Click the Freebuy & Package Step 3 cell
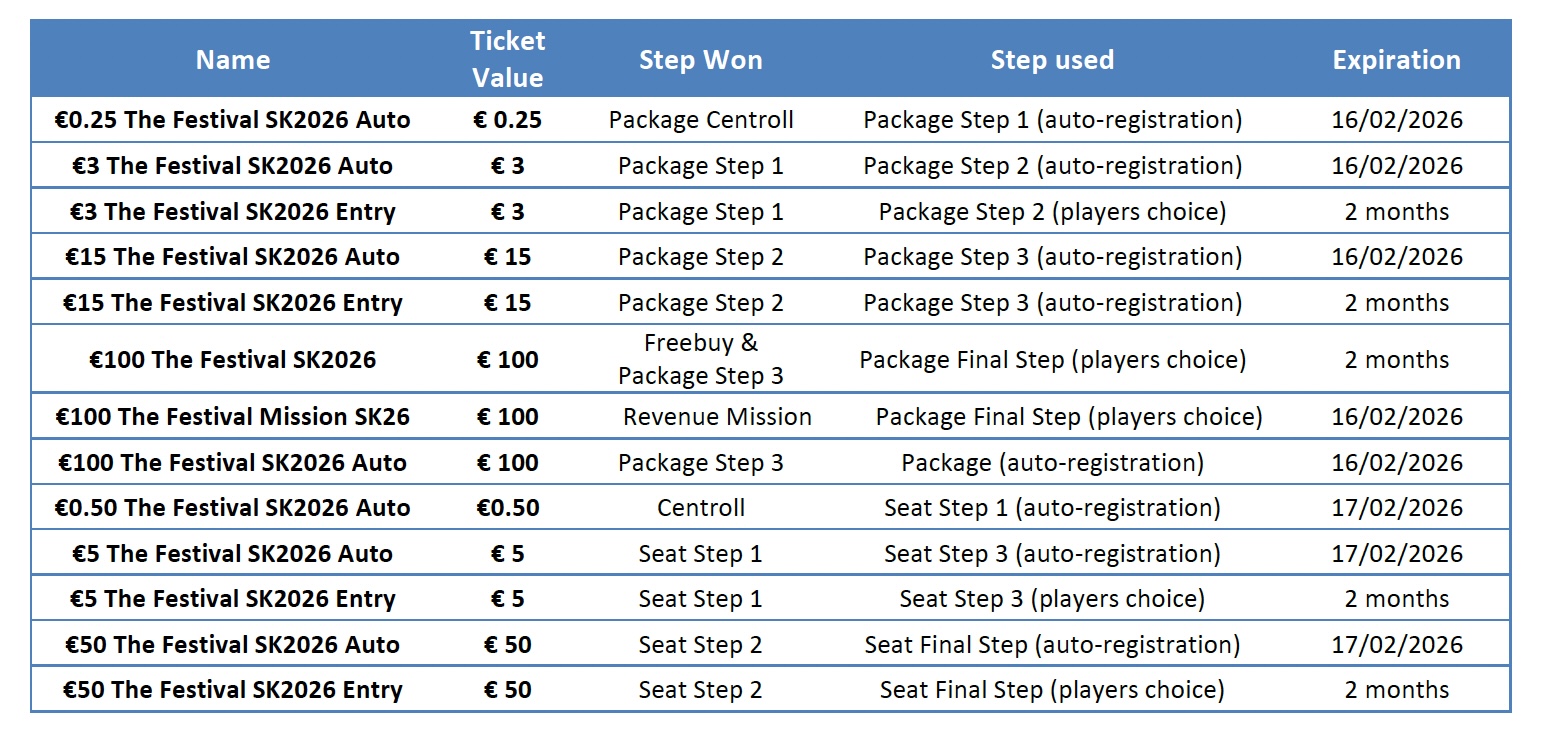 click(x=700, y=360)
